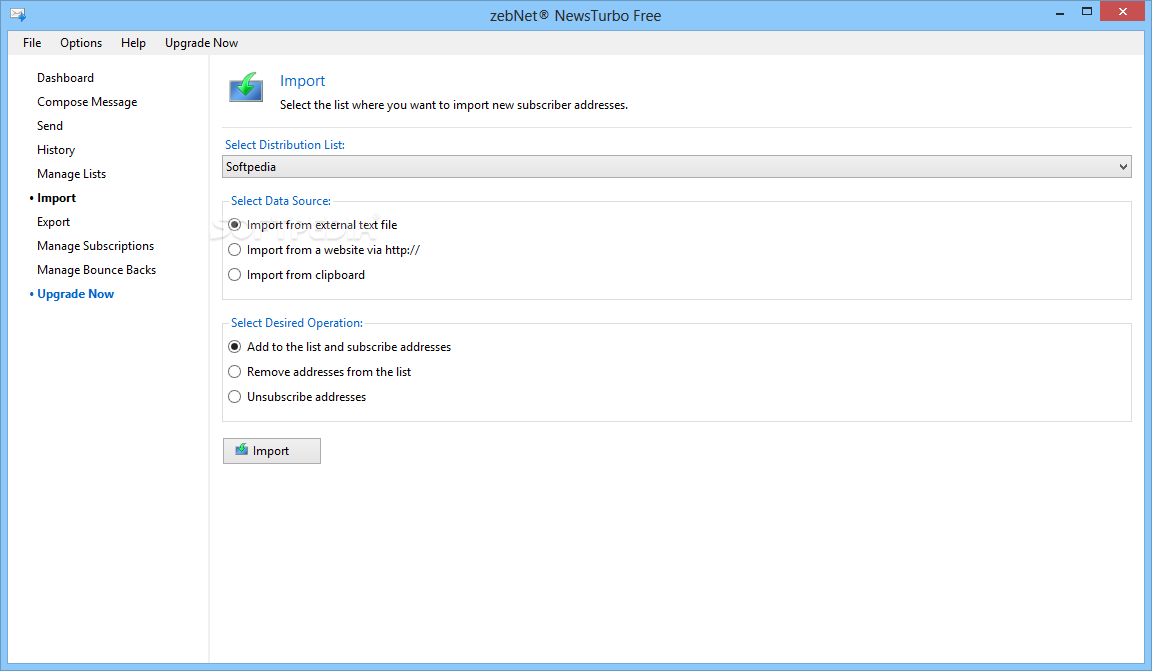The width and height of the screenshot is (1152, 671).
Task: Open Compose Message in the sidebar
Action: click(87, 102)
